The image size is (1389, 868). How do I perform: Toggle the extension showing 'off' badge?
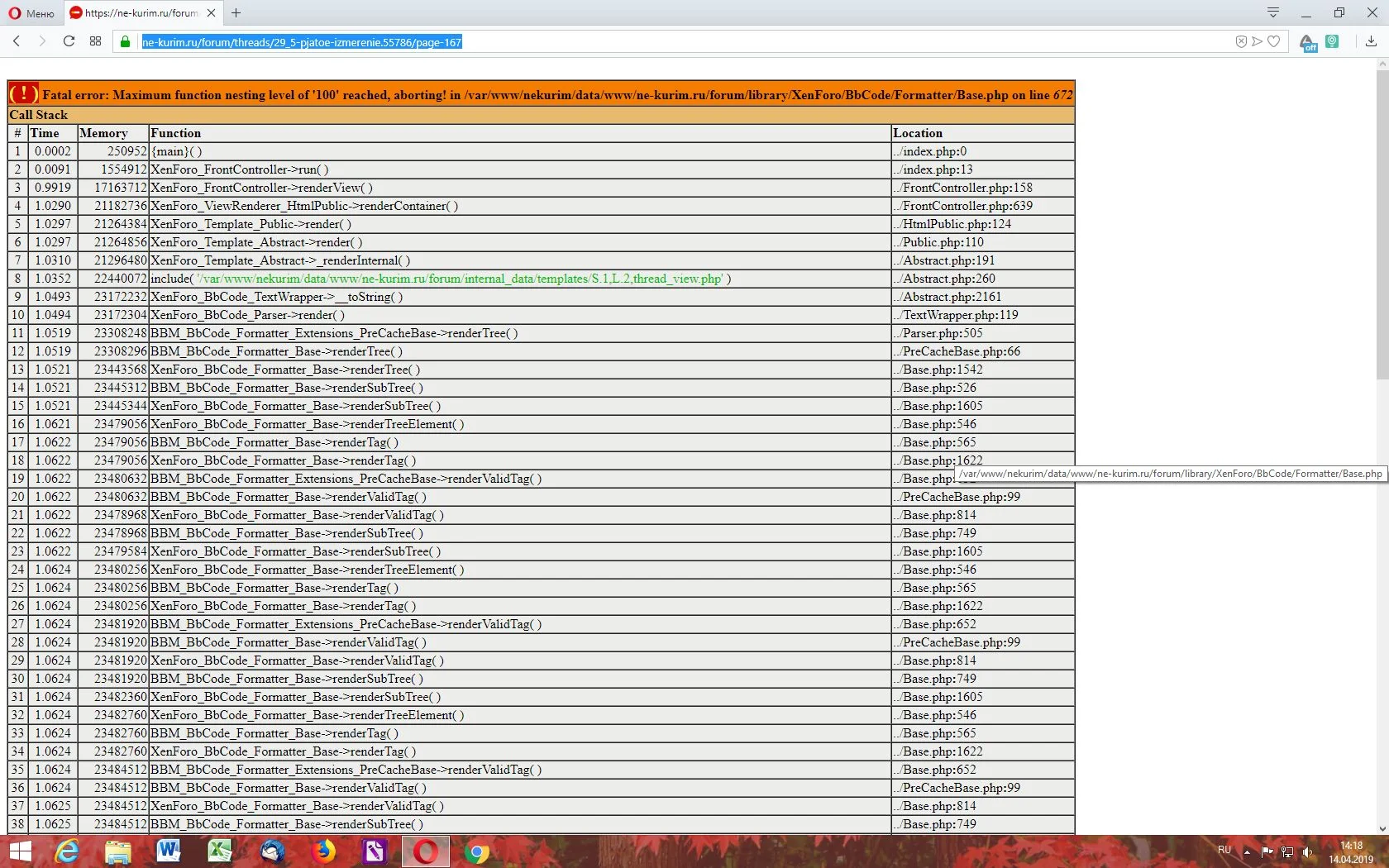pos(1307,42)
